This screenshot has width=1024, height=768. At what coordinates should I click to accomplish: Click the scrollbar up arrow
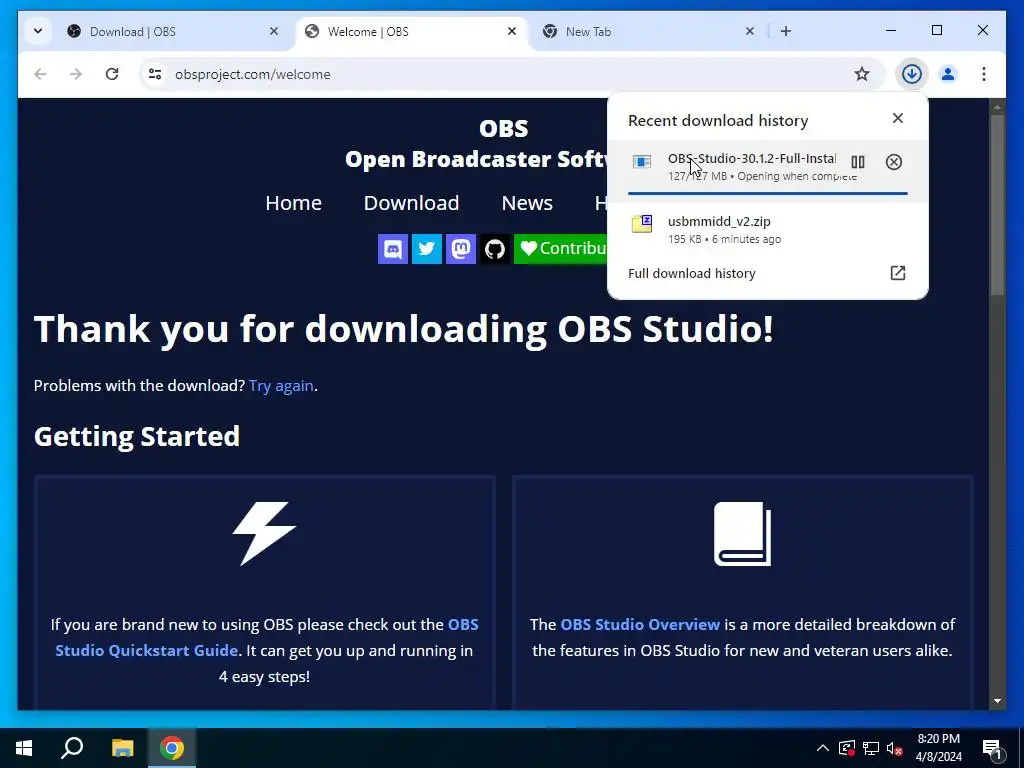coord(997,106)
